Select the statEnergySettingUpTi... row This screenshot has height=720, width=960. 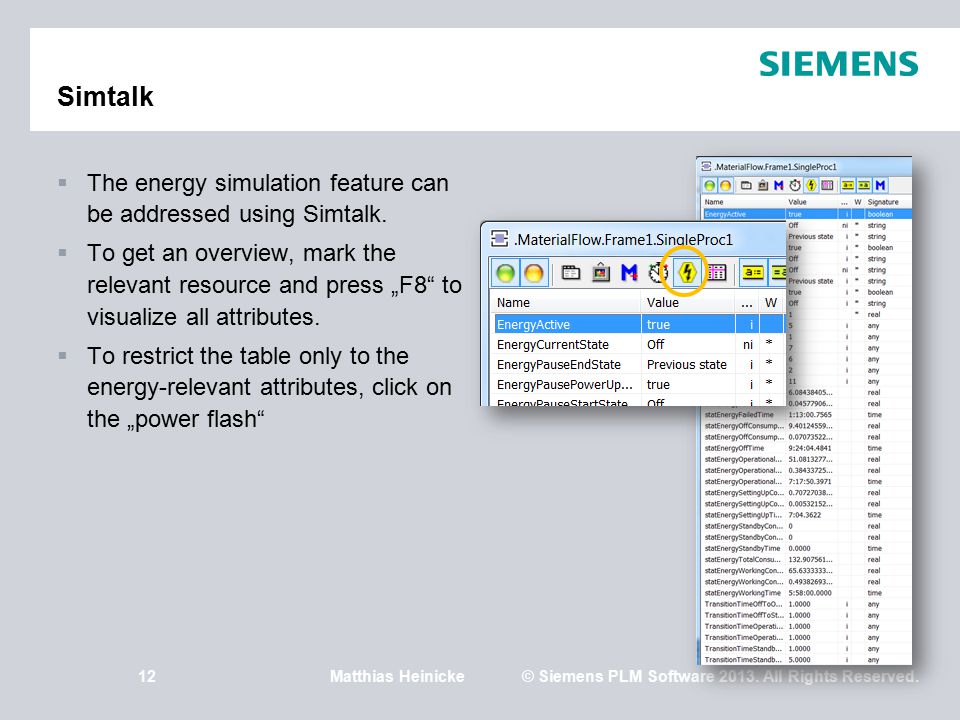click(x=806, y=515)
